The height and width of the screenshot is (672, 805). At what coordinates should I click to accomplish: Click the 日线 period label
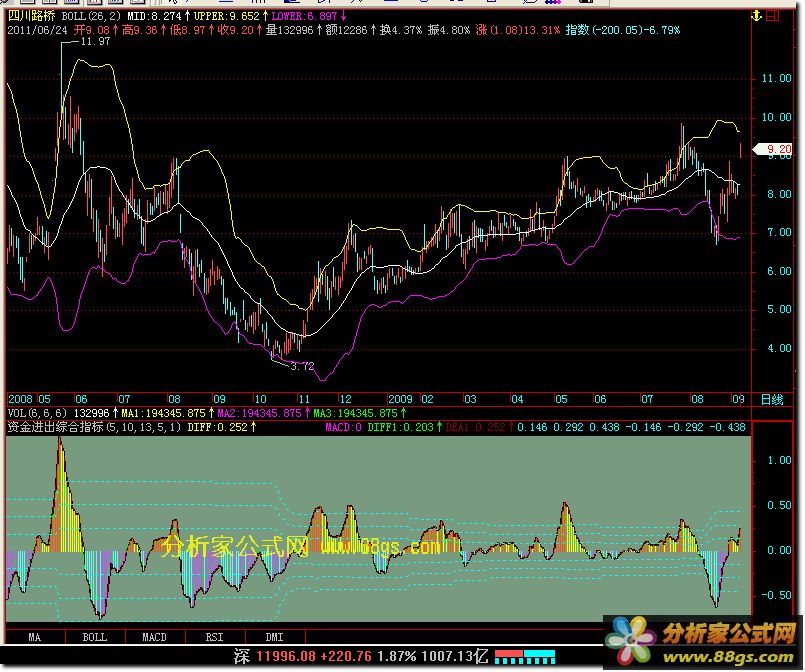(x=772, y=399)
